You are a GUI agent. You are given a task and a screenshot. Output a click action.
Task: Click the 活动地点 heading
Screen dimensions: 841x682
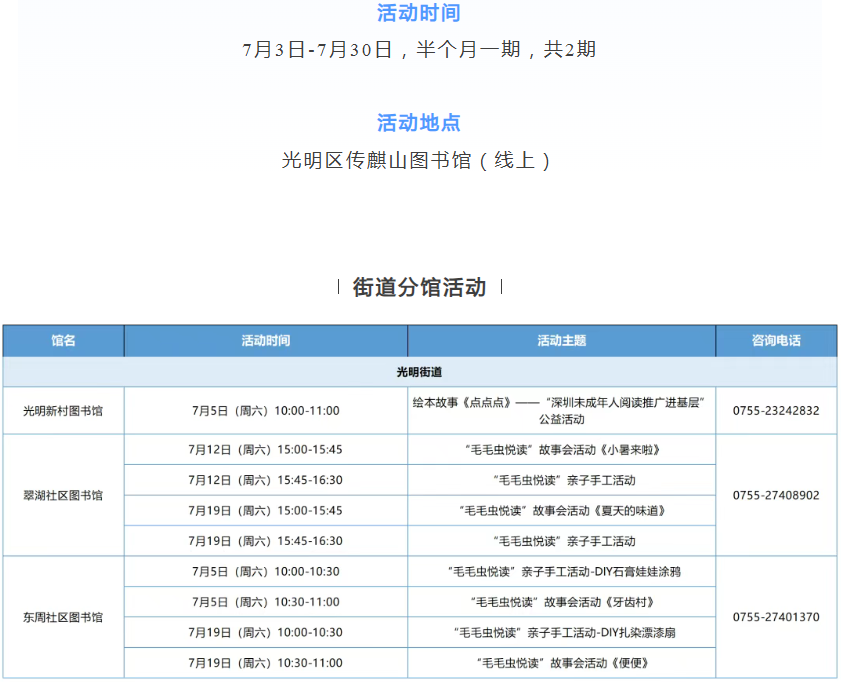[418, 123]
